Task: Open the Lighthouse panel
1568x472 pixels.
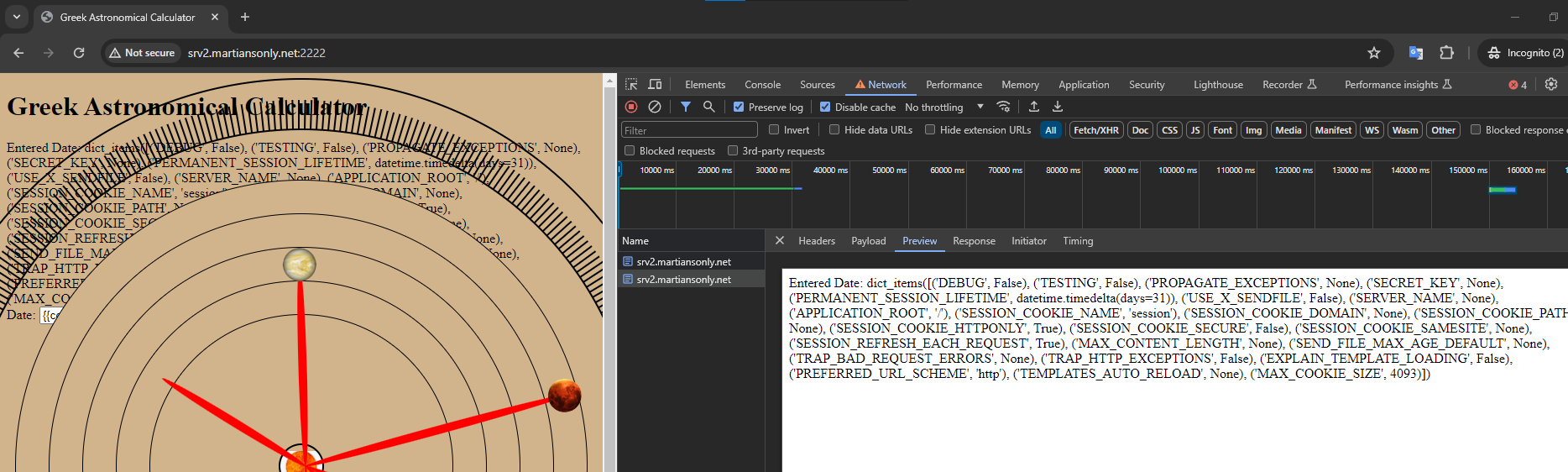Action: (x=1218, y=85)
